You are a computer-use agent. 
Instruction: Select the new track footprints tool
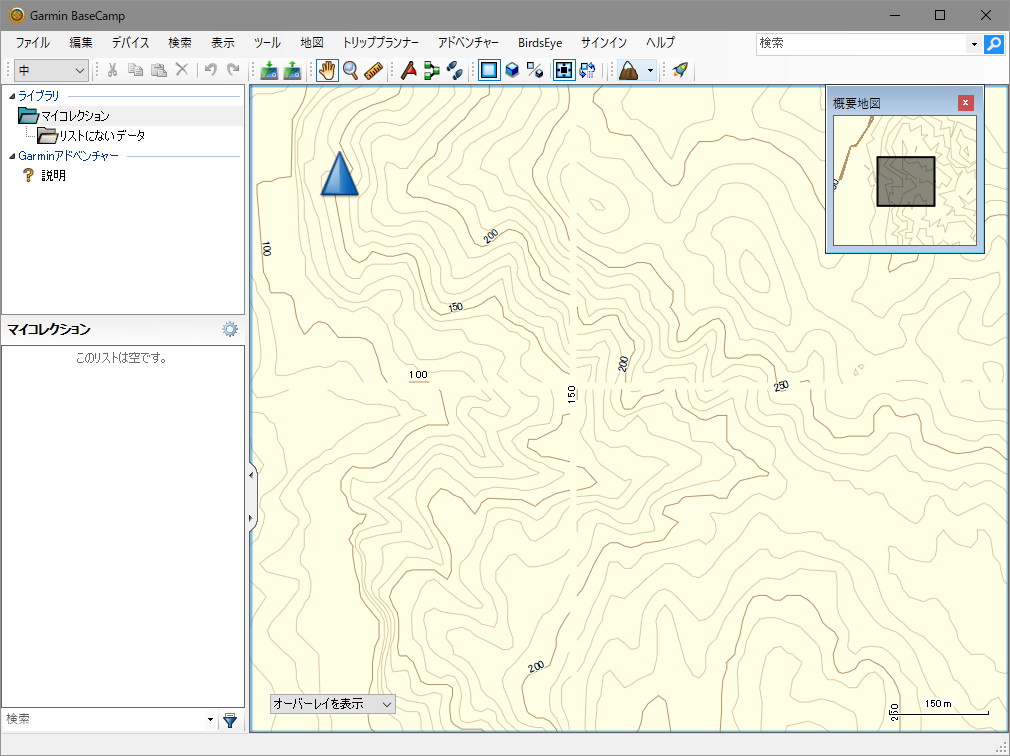455,70
